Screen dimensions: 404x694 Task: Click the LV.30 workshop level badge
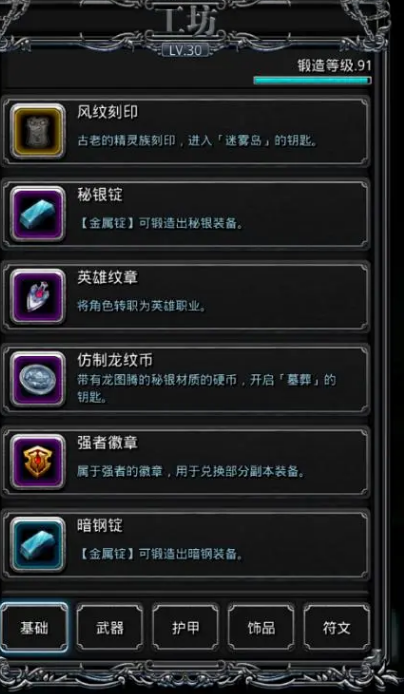click(185, 50)
